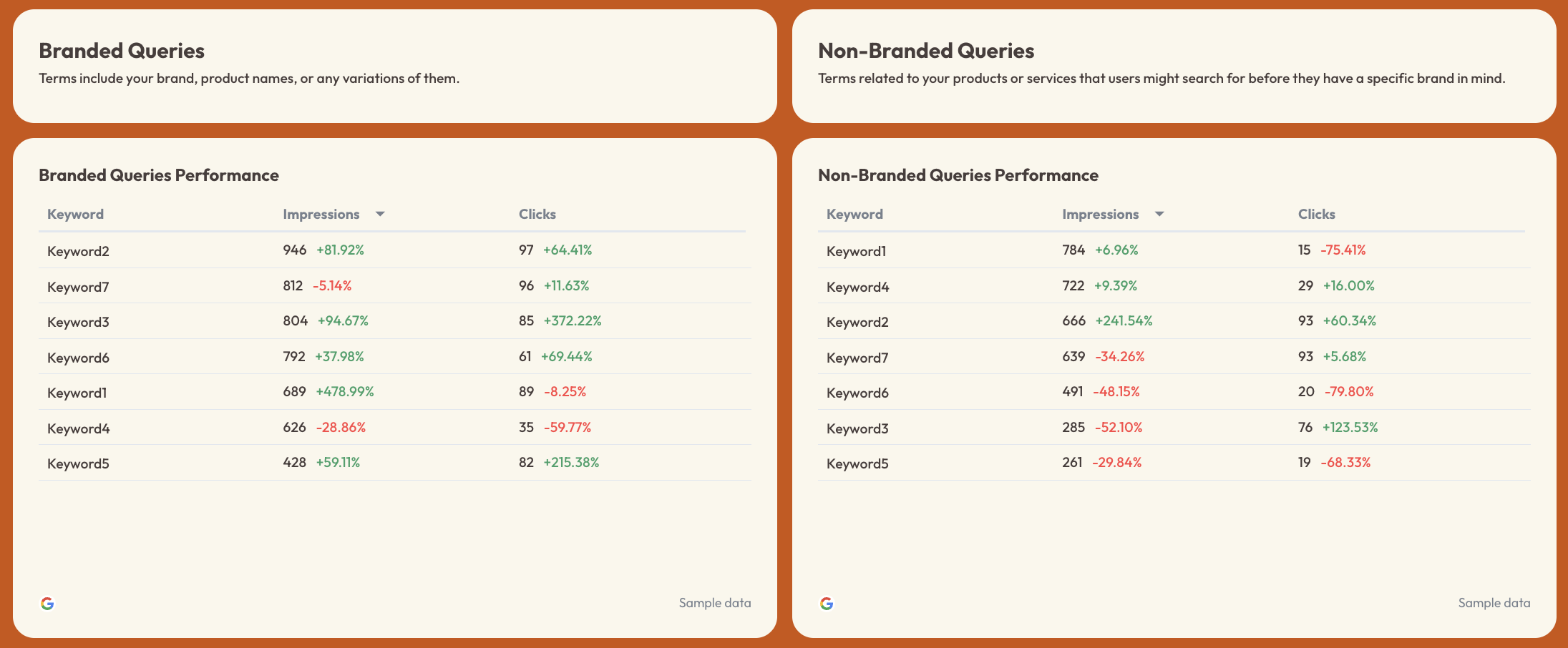This screenshot has width=1568, height=648.
Task: Click the green +478.99% value for Keyword1
Action: coord(345,391)
